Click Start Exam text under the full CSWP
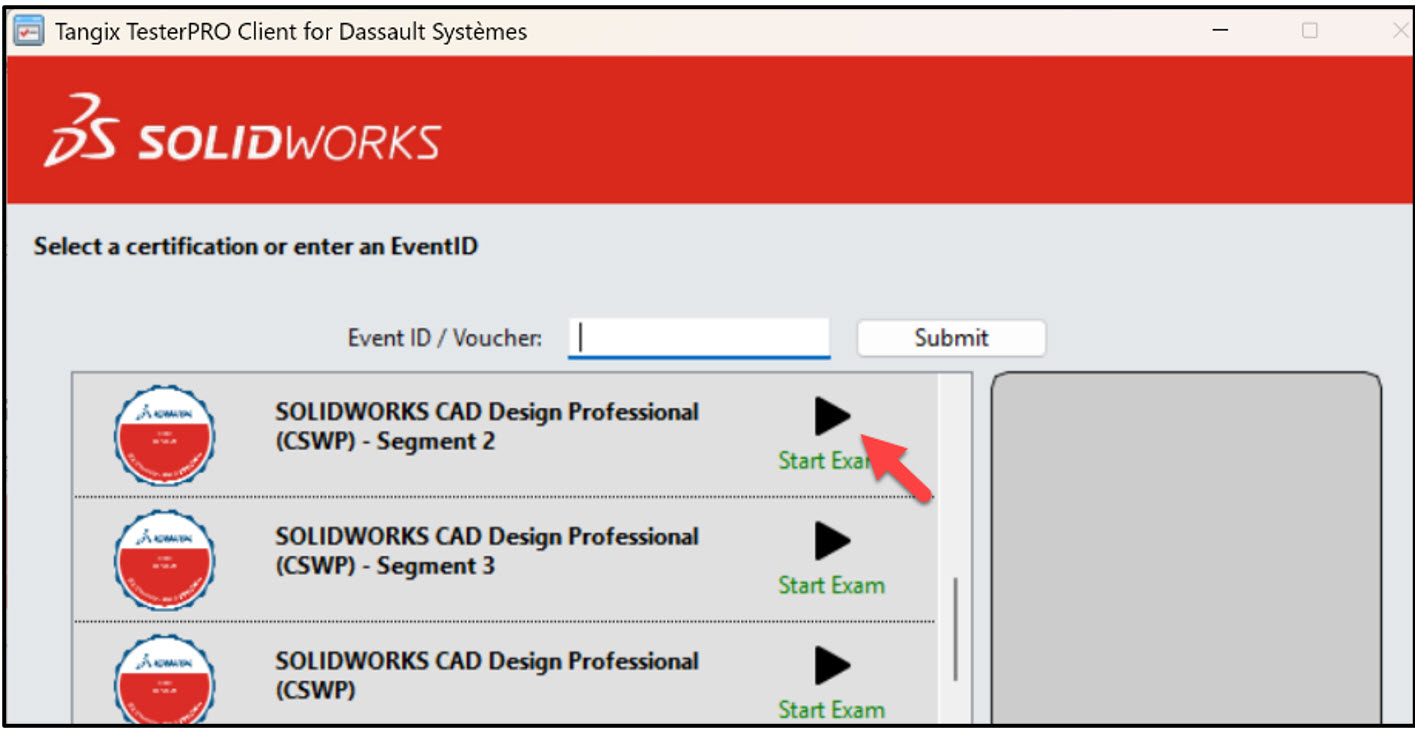This screenshot has height=729, width=1415. coord(831,710)
